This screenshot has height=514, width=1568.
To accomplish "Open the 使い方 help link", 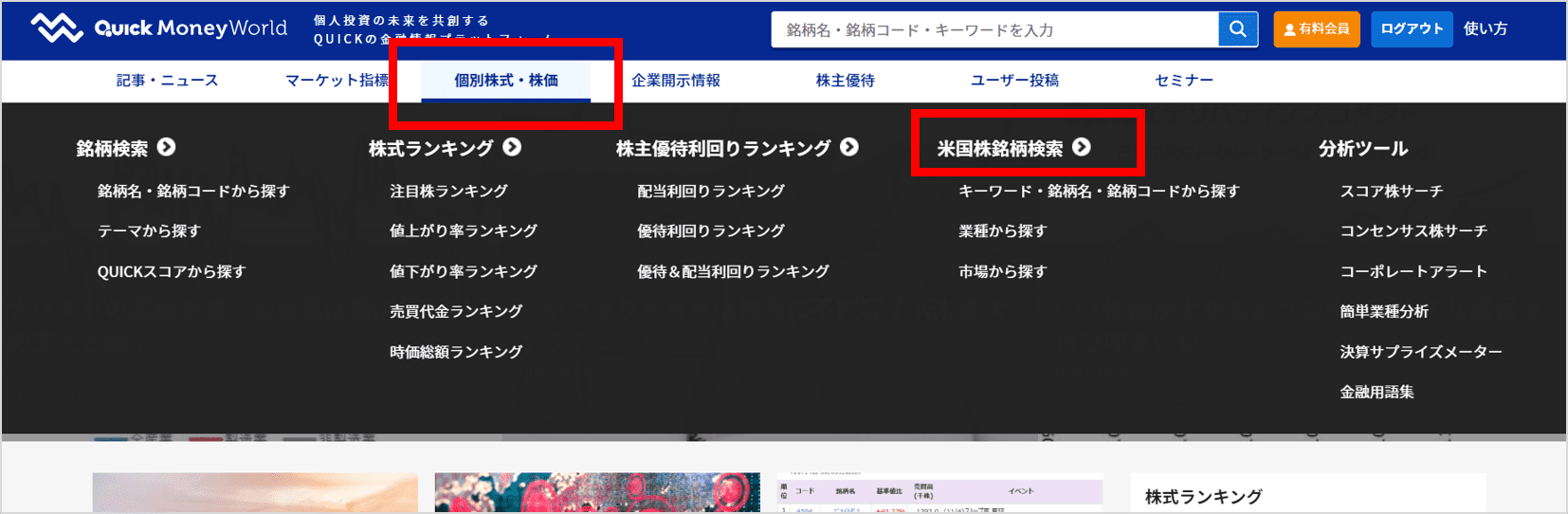I will point(1485,29).
